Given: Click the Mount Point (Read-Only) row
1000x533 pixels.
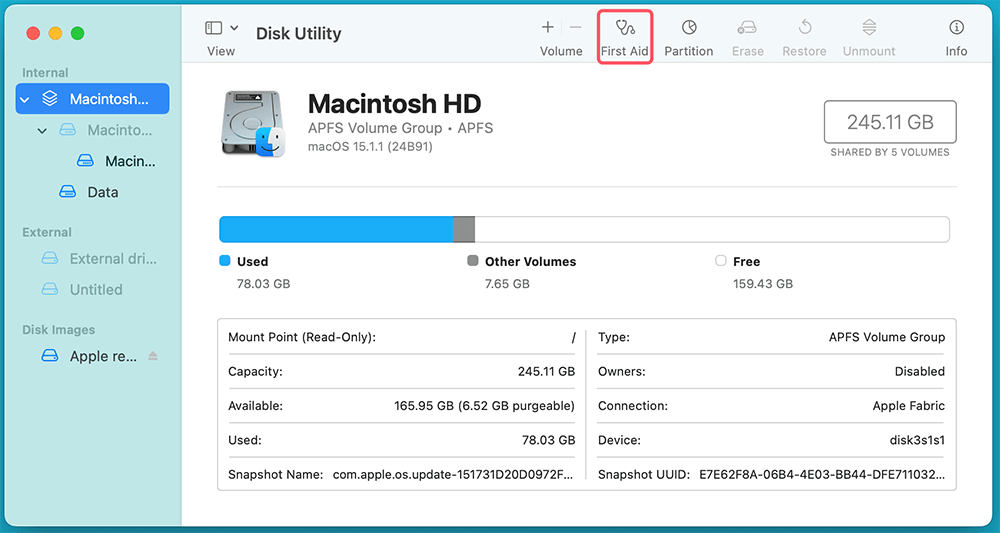Looking at the screenshot, I should click(401, 337).
